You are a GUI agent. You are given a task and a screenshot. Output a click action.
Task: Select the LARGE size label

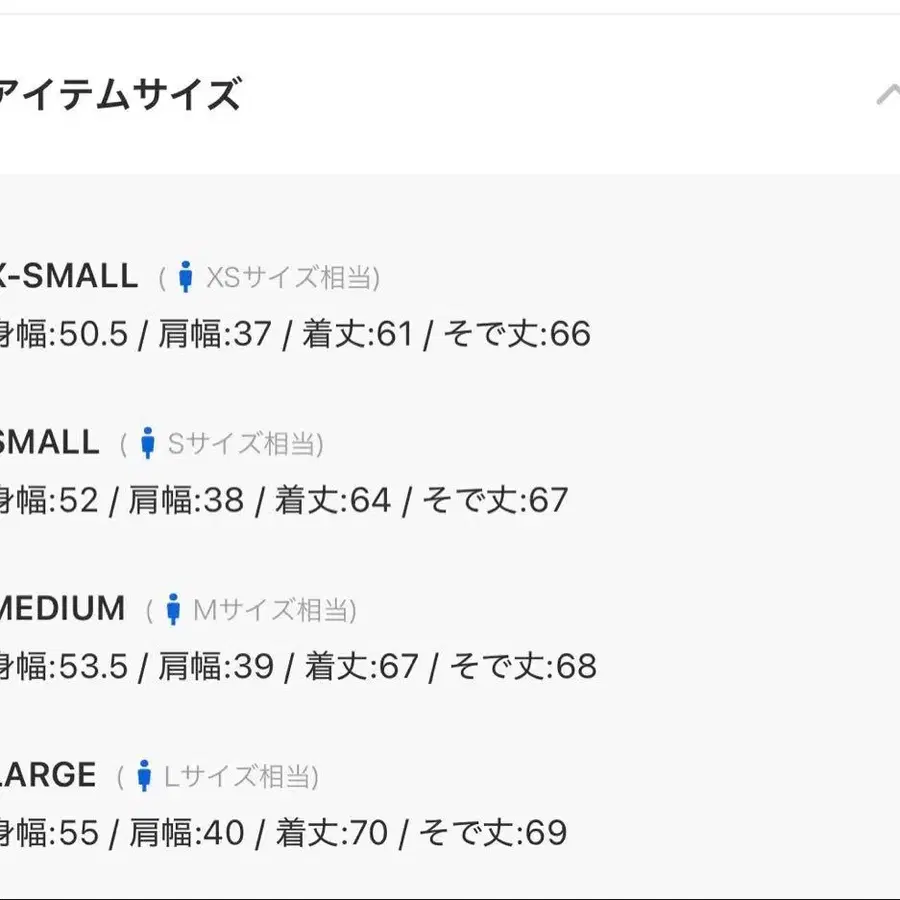click(x=48, y=774)
